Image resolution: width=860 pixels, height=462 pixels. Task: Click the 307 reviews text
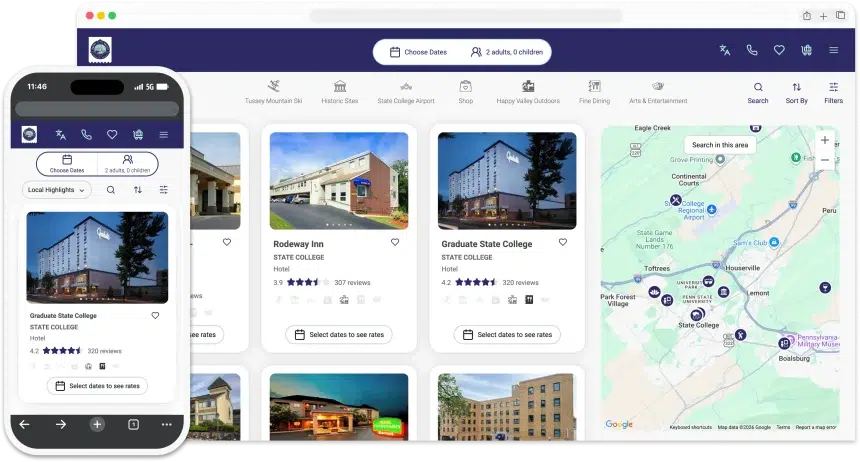[x=352, y=283]
